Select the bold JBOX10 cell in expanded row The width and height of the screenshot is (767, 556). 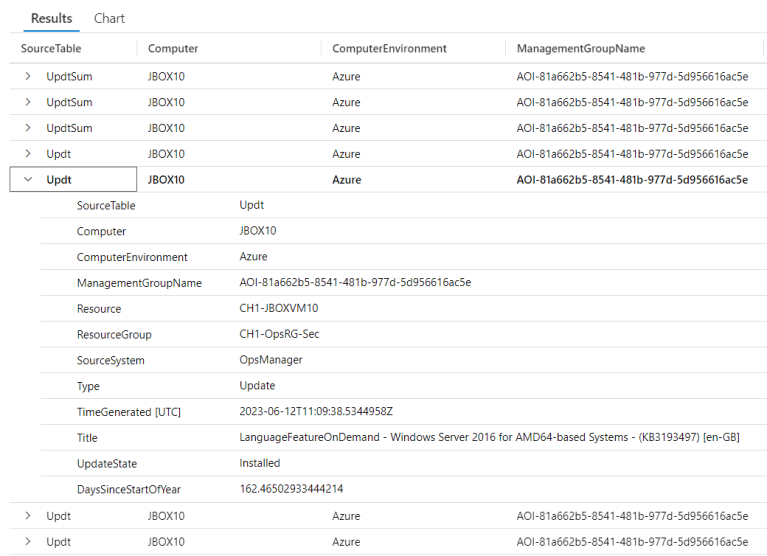click(166, 180)
